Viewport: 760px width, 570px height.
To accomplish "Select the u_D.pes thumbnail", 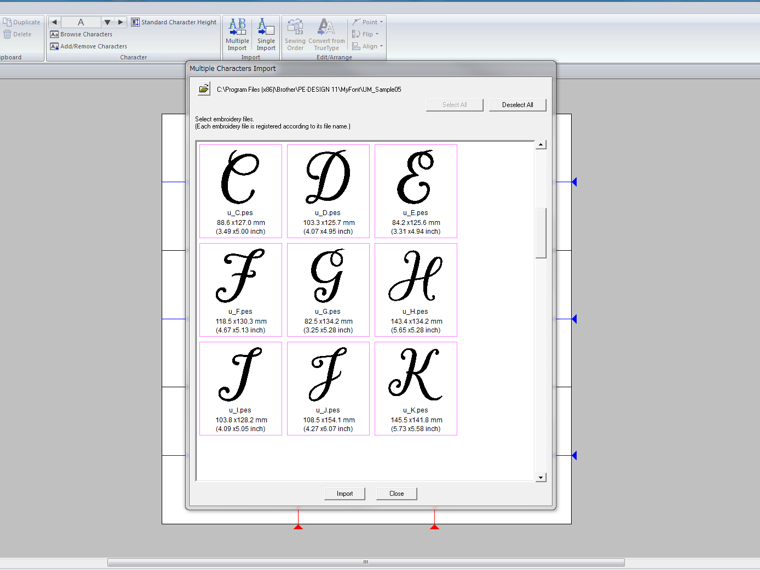I will point(328,191).
